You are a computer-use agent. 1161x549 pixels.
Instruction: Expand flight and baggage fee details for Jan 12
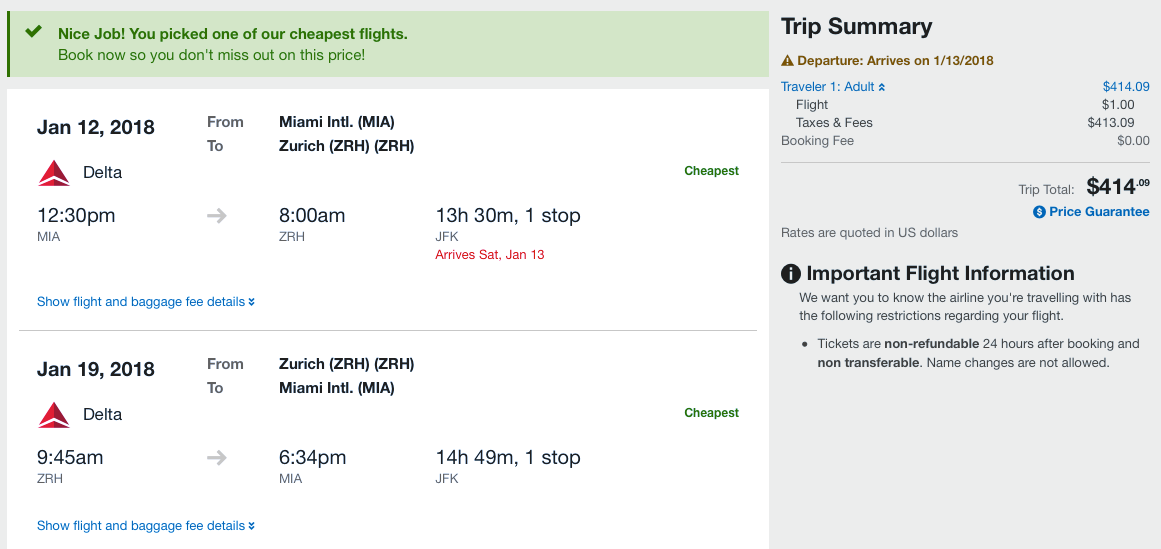click(x=146, y=302)
